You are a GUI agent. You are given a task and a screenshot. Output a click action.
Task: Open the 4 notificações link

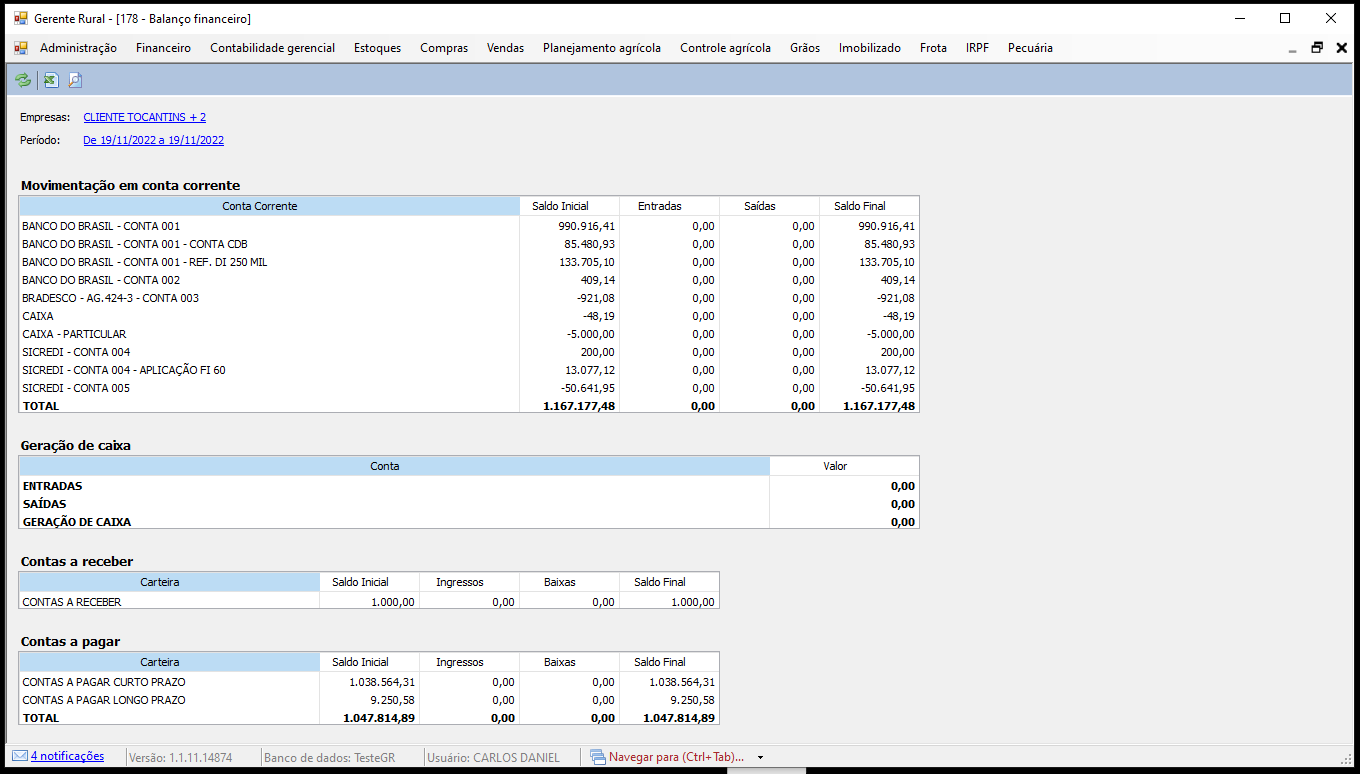(x=67, y=756)
